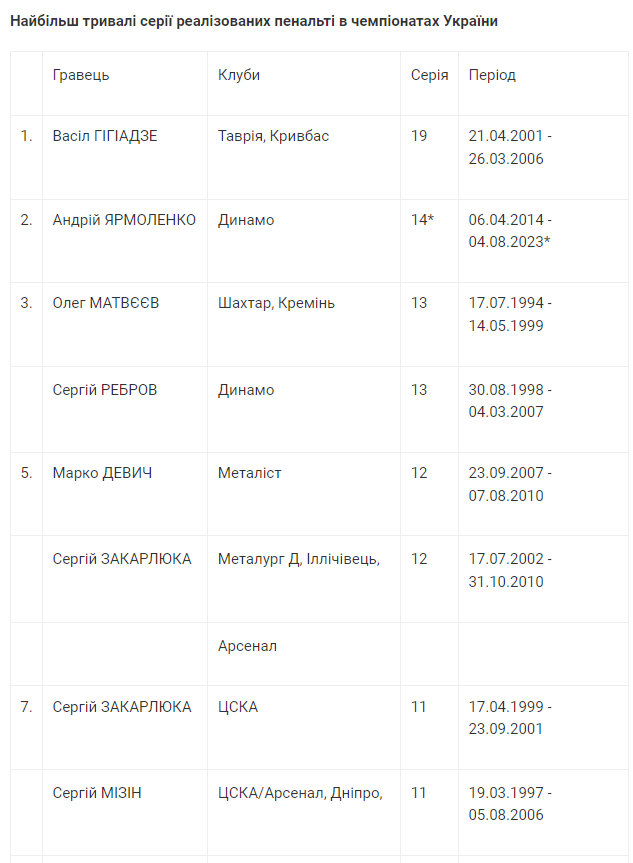
Task: Click the Клуби column header
Action: (239, 75)
